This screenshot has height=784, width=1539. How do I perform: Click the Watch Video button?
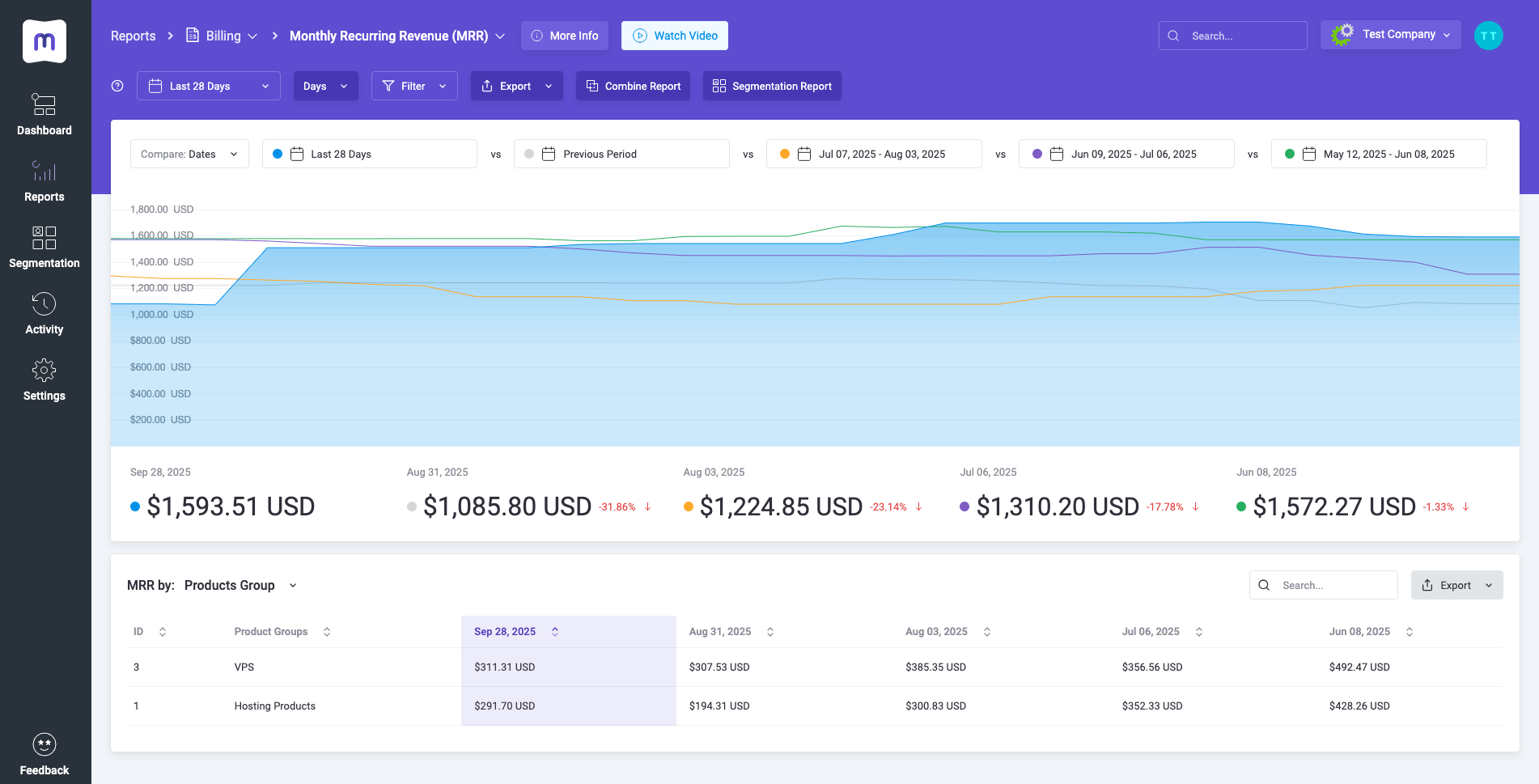(674, 36)
